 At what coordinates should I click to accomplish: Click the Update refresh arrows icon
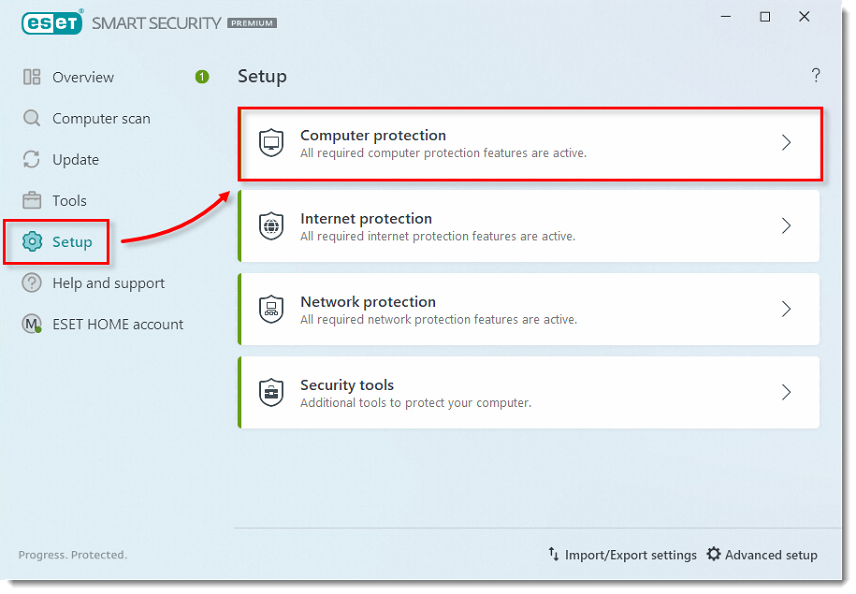click(x=32, y=159)
